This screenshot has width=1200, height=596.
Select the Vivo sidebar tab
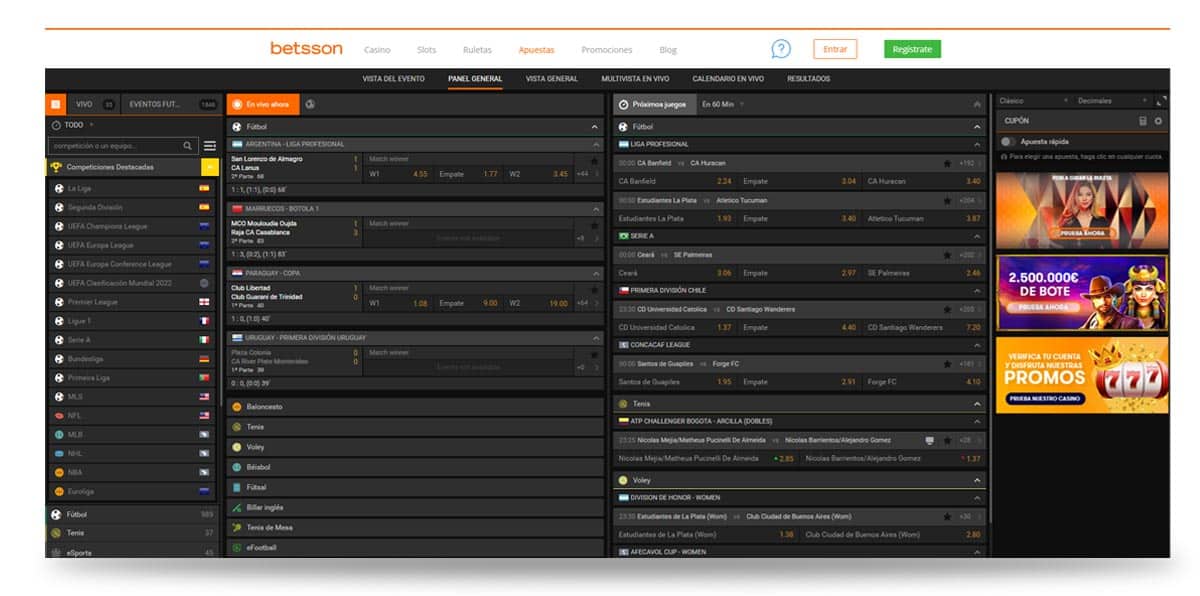(x=94, y=104)
